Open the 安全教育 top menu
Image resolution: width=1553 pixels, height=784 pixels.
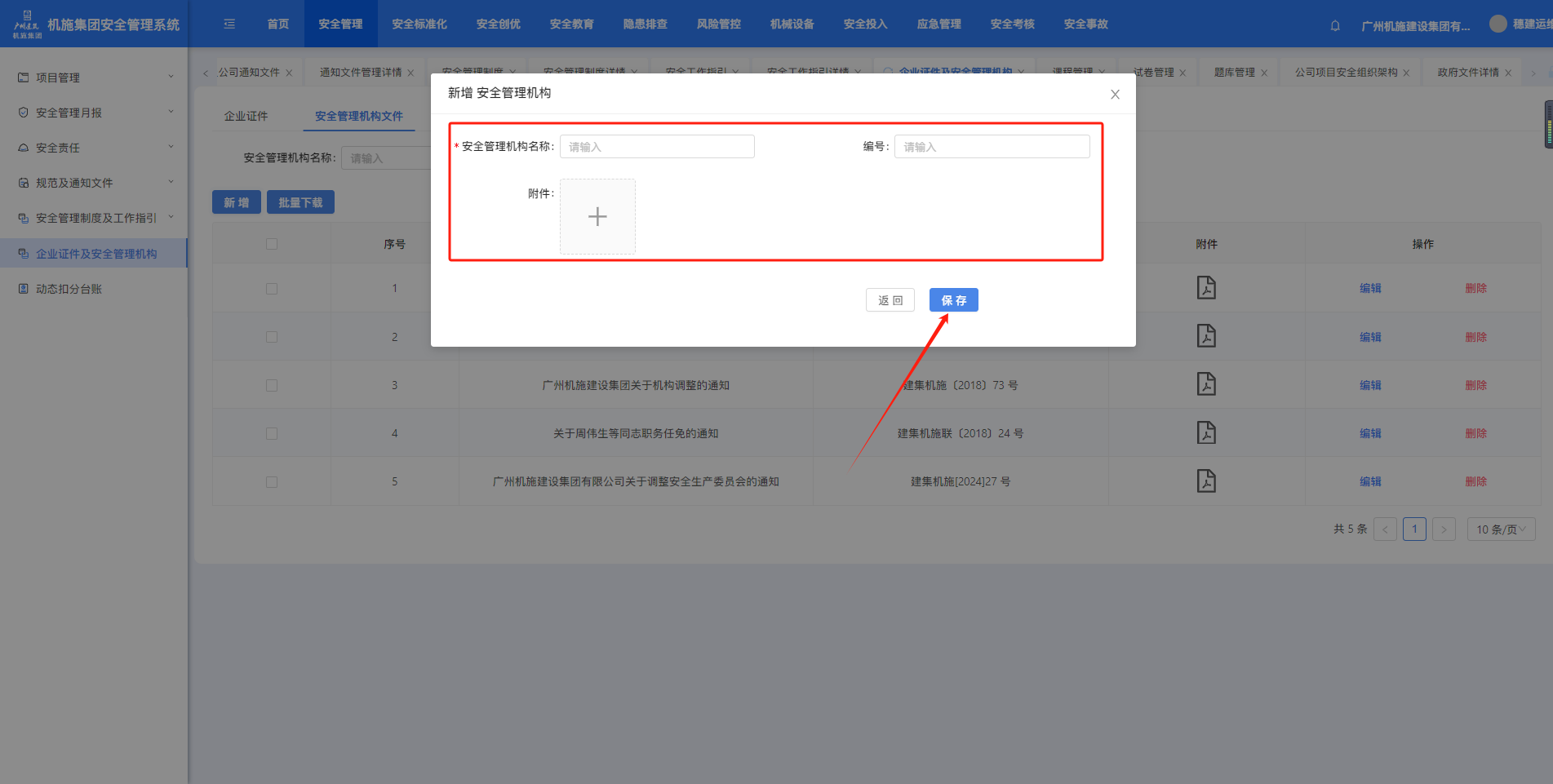pos(571,24)
